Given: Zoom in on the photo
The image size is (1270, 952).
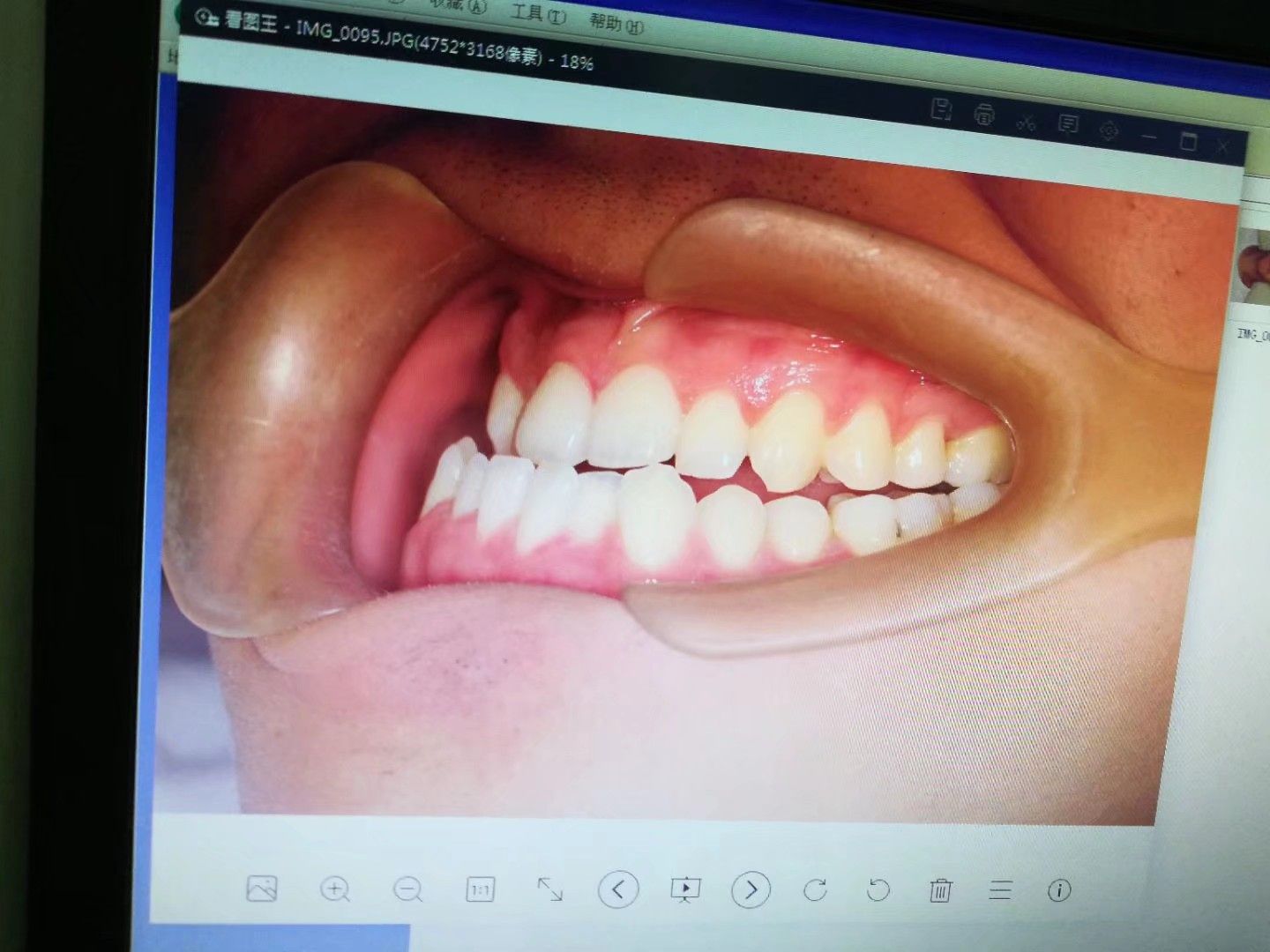Looking at the screenshot, I should (335, 889).
